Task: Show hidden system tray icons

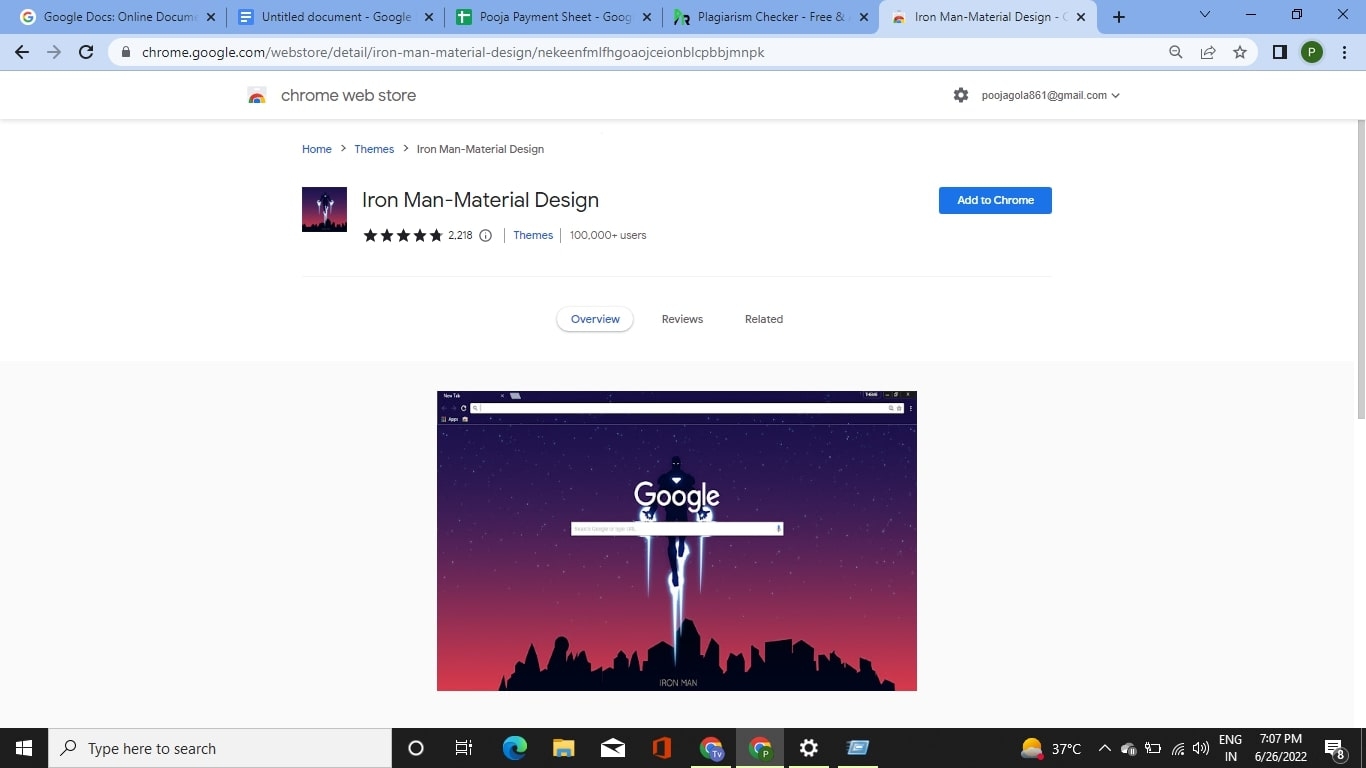Action: click(x=1104, y=748)
